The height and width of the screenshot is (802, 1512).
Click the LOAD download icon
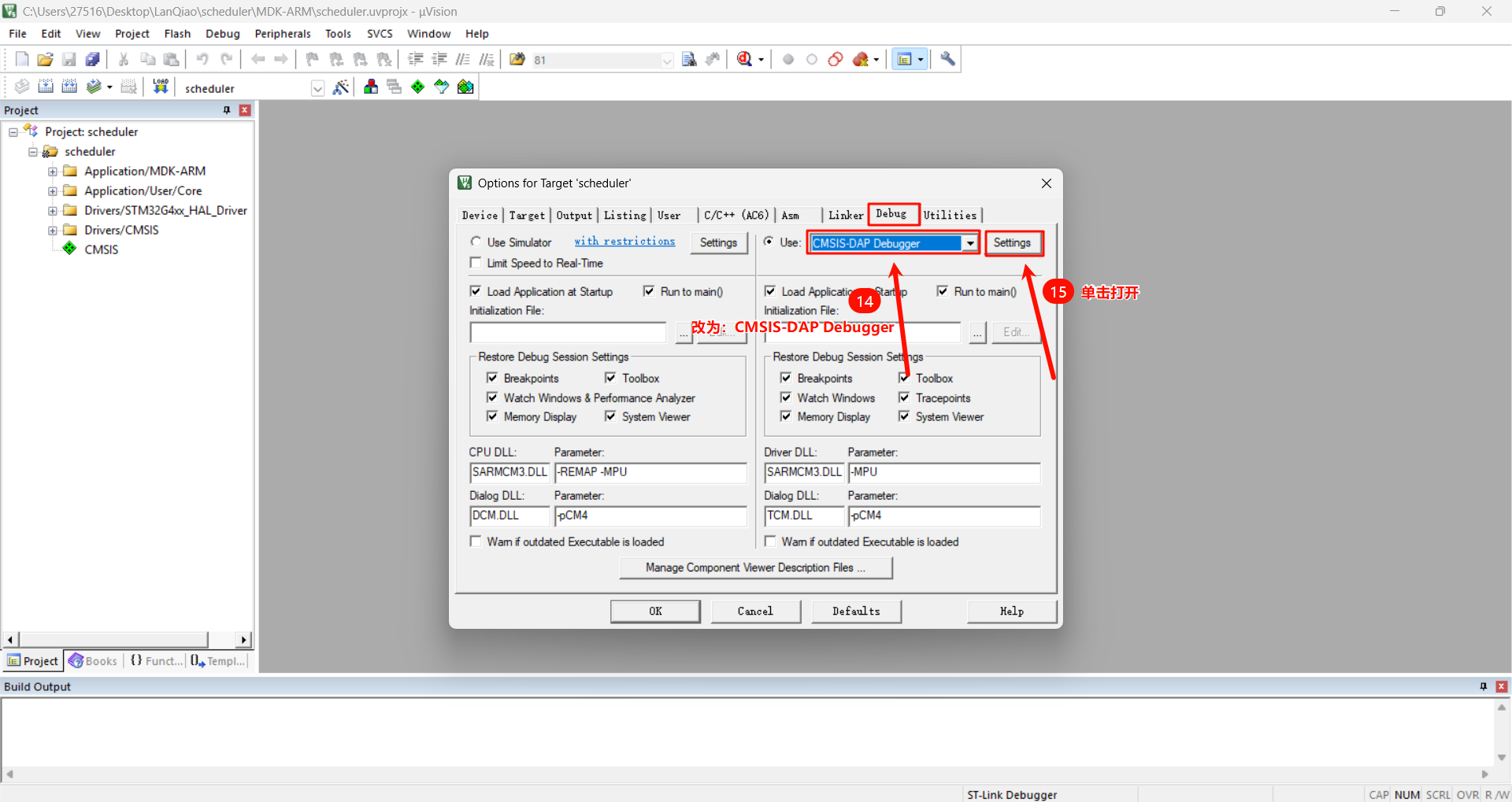[x=161, y=87]
